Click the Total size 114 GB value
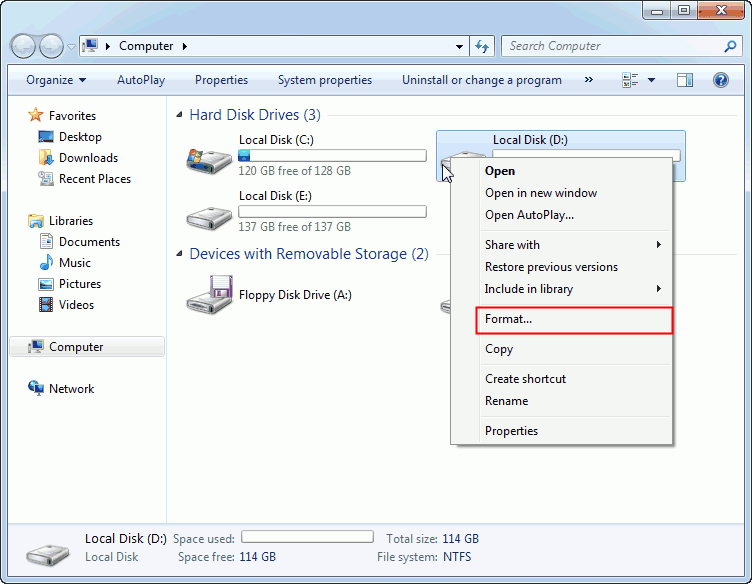This screenshot has height=584, width=752. pyautogui.click(x=460, y=539)
